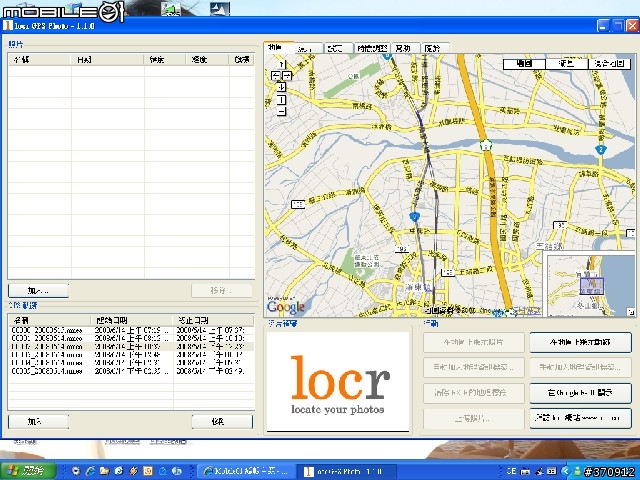Open locr website via www.locr.com button
The height and width of the screenshot is (480, 640).
pyautogui.click(x=580, y=418)
